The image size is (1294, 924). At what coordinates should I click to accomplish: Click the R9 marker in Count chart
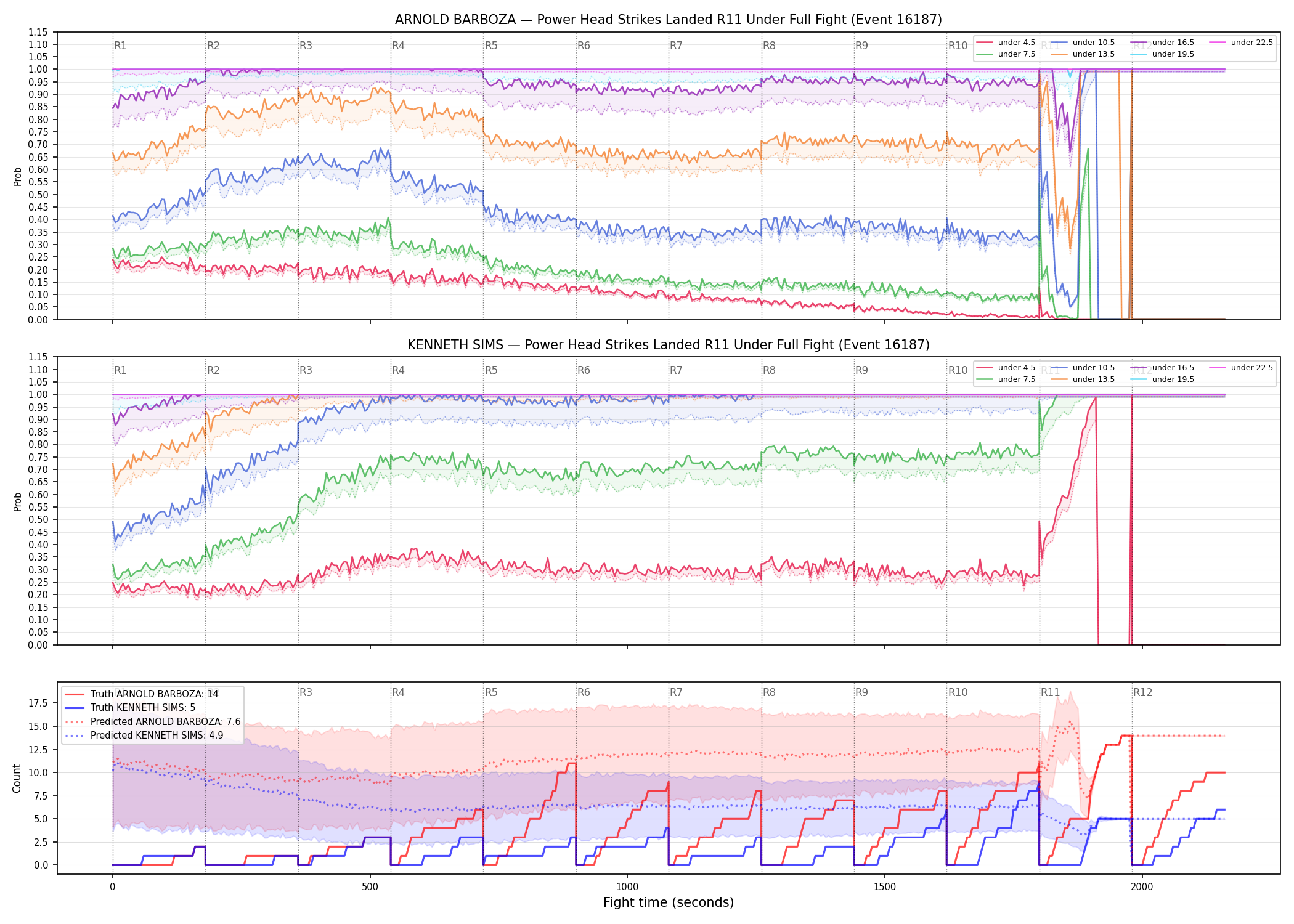point(861,692)
